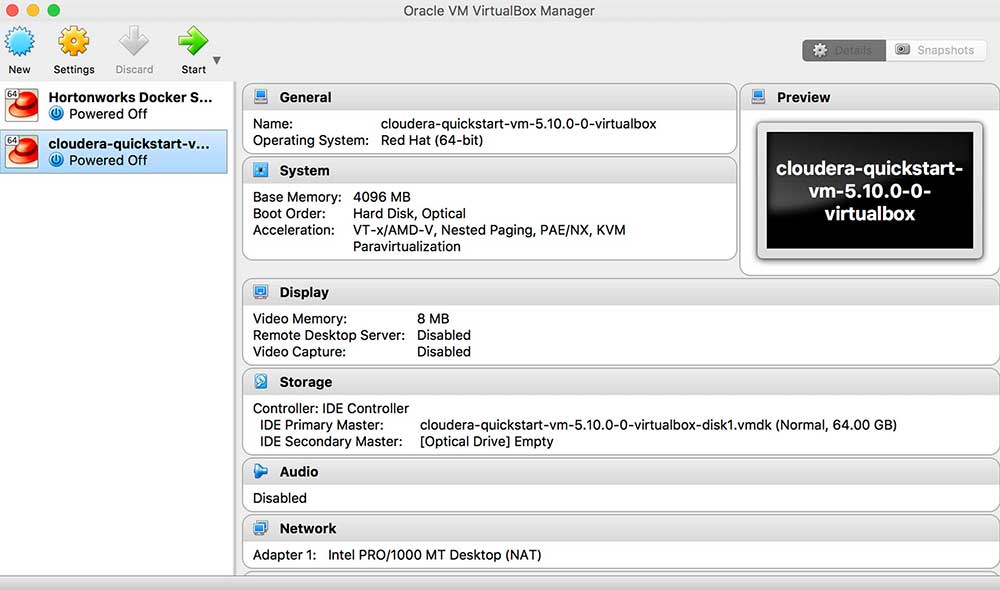Screen dimensions: 1000x590
Task: Open the System section header
Action: 489,171
